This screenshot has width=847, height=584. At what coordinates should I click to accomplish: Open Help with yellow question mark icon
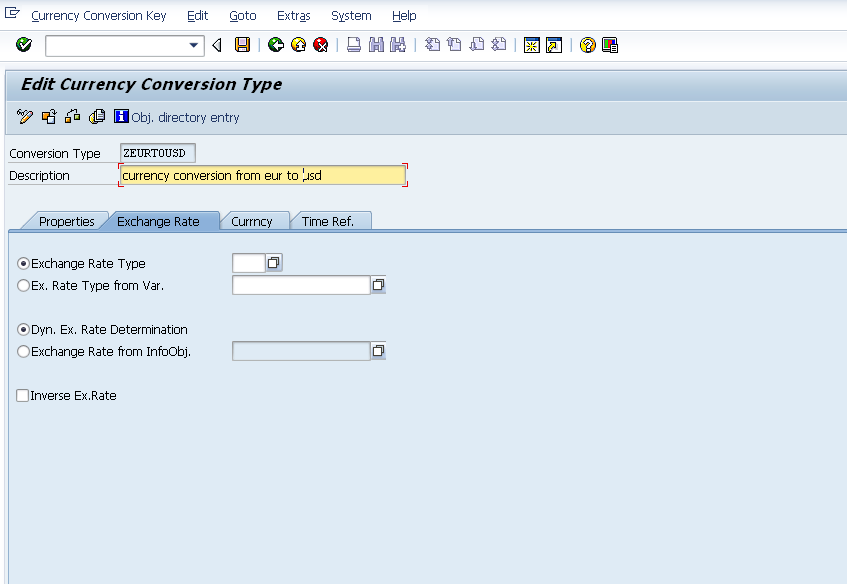[587, 45]
